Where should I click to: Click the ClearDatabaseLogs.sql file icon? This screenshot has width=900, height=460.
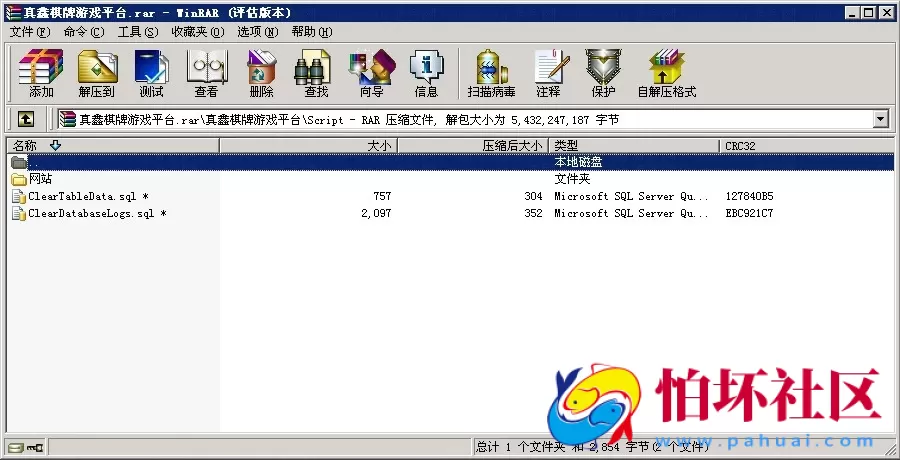19,214
